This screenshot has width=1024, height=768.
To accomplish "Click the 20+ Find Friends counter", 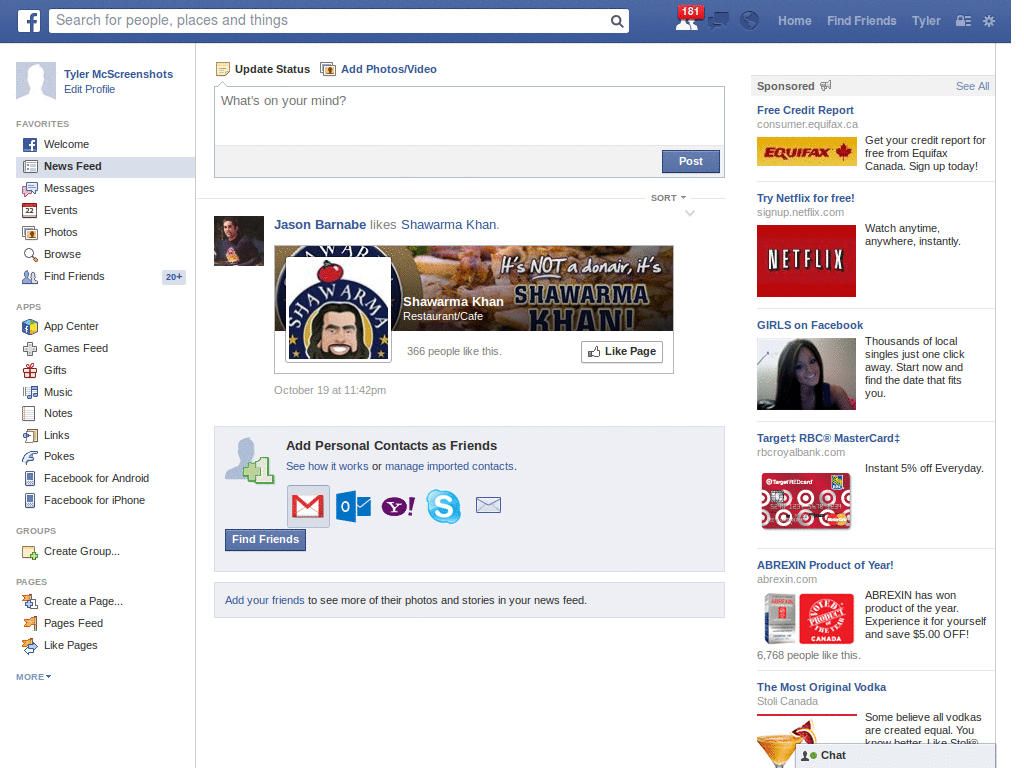I will (174, 277).
